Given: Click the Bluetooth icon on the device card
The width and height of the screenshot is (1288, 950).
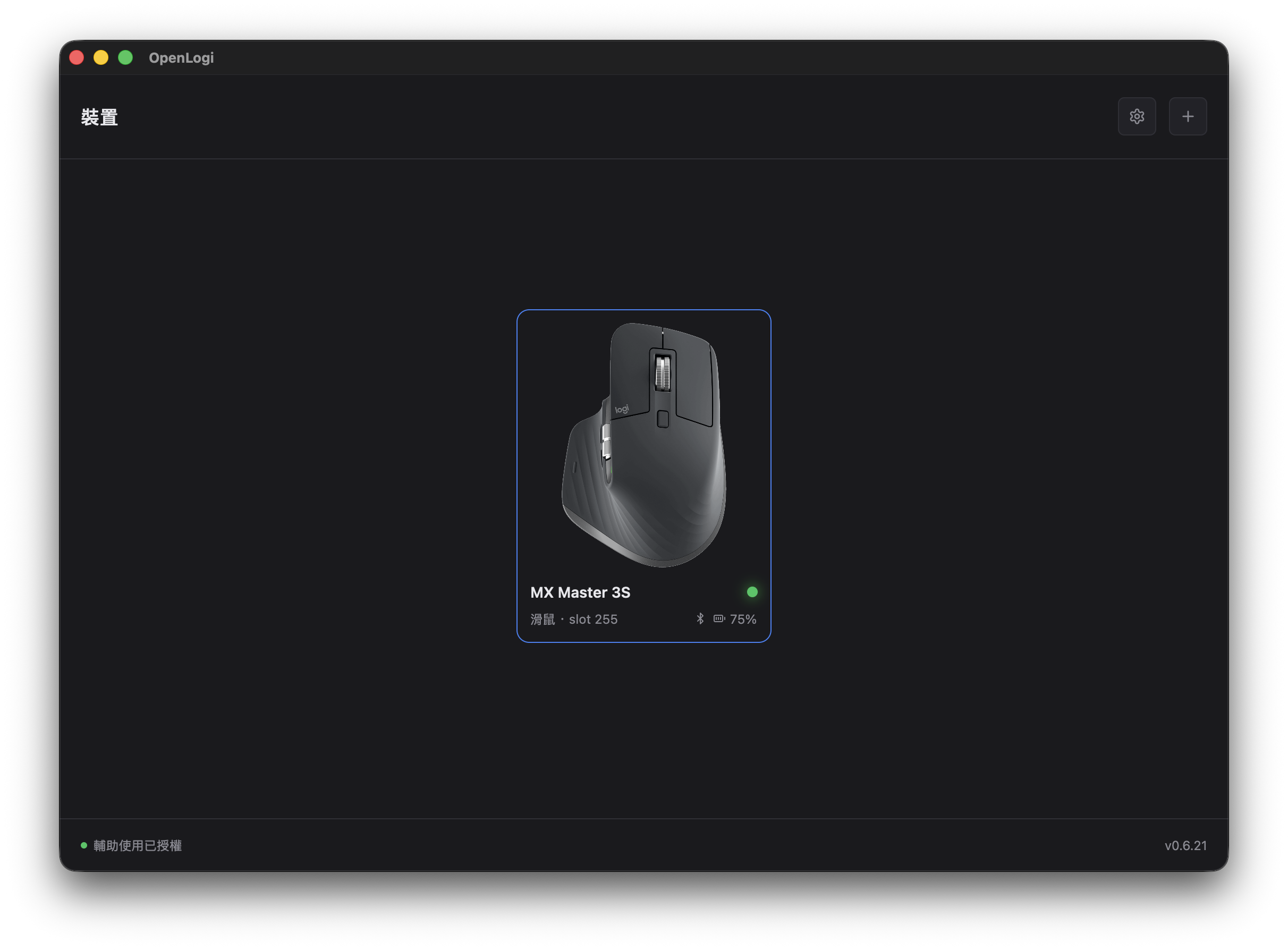Looking at the screenshot, I should tap(700, 619).
